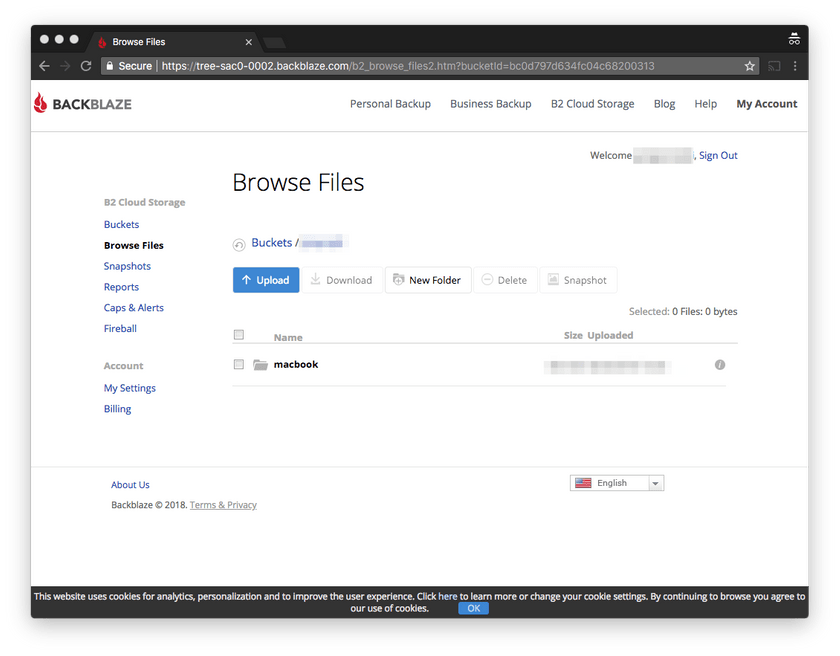The image size is (840, 656).
Task: Dismiss cookie banner with OK
Action: click(474, 608)
